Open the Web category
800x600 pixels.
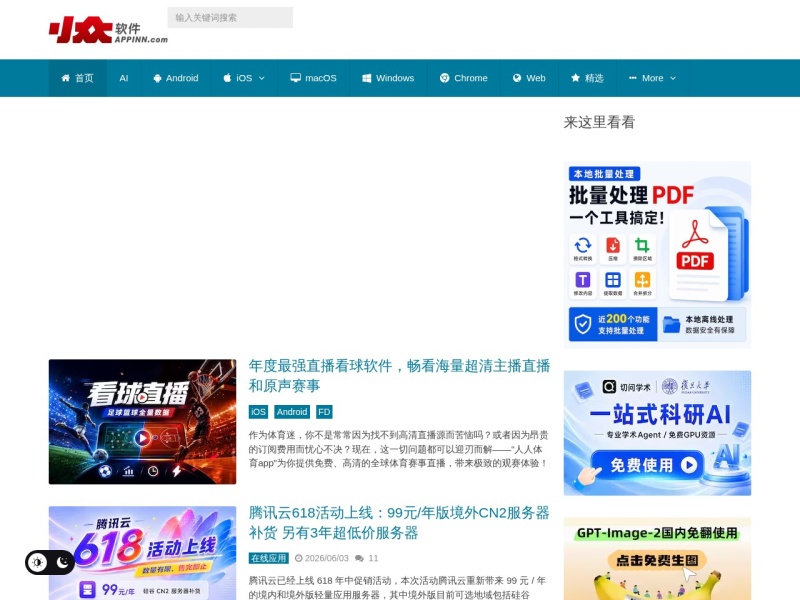529,78
